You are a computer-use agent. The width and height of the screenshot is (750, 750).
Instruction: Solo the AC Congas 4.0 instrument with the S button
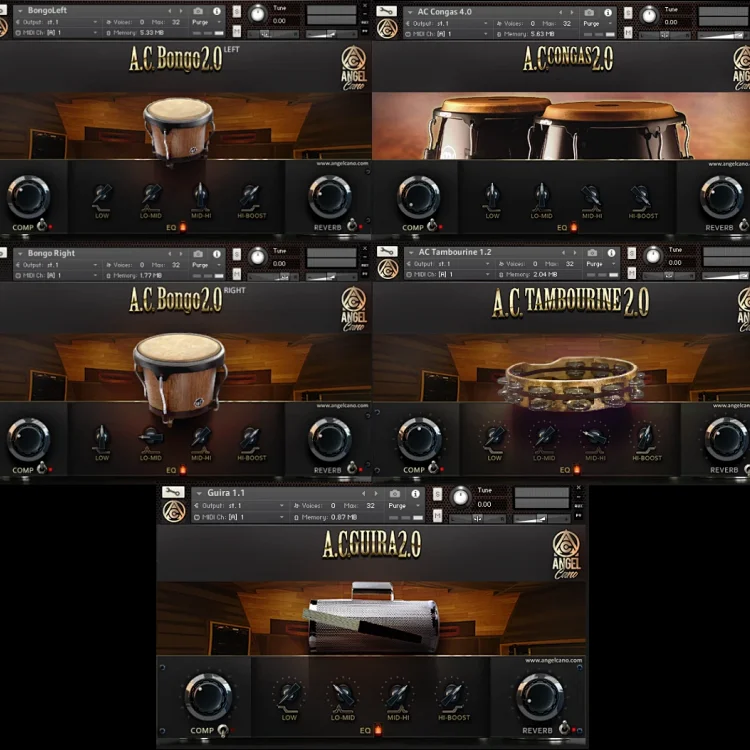628,13
